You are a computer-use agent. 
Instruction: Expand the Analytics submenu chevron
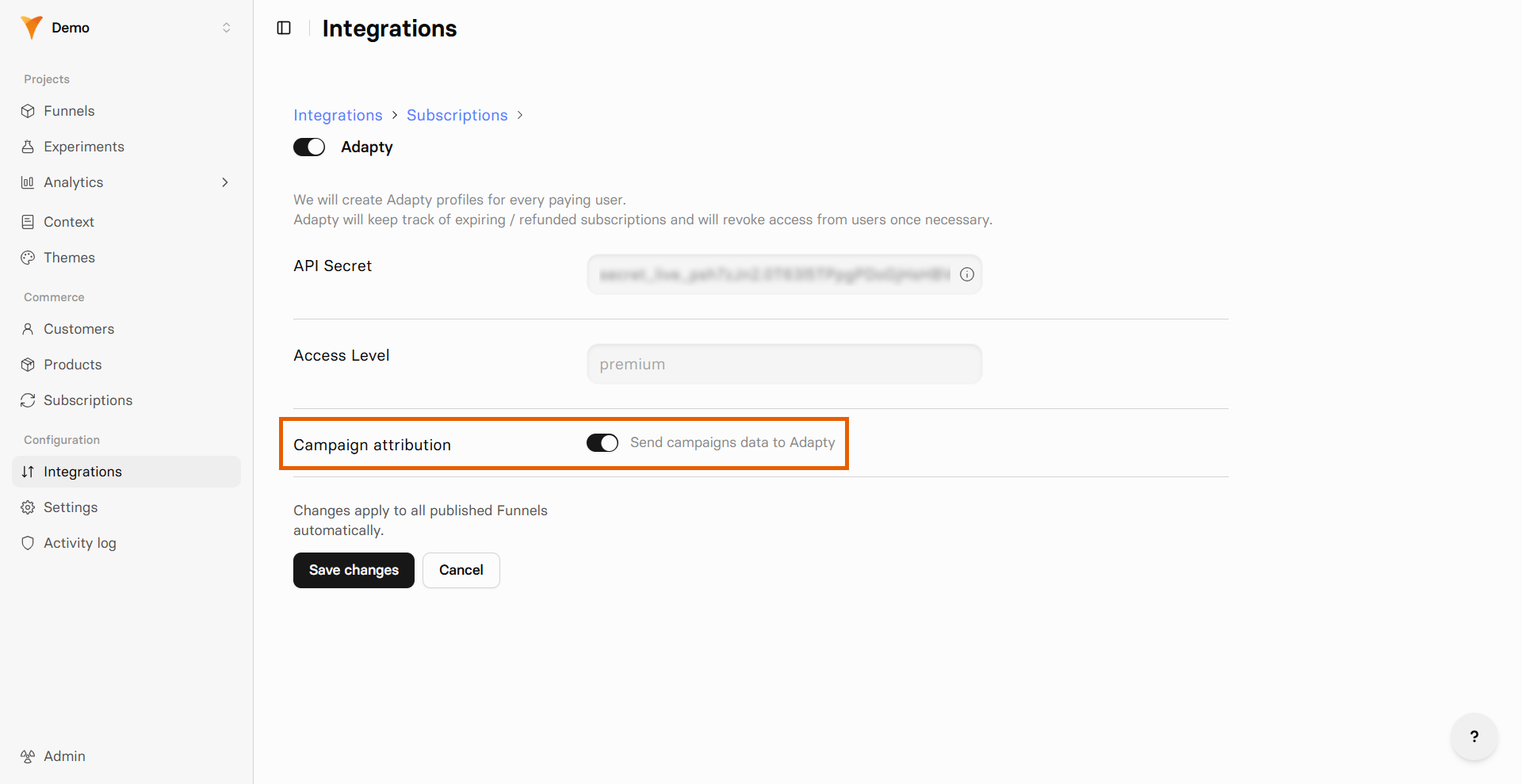click(x=225, y=182)
